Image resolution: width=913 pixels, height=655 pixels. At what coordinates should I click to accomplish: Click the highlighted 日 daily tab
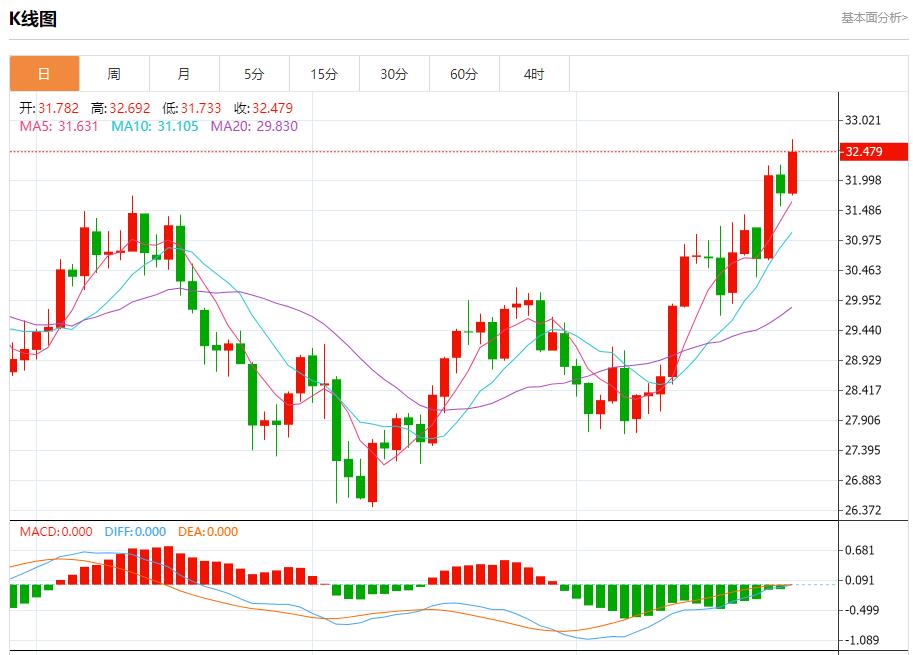[x=42, y=73]
